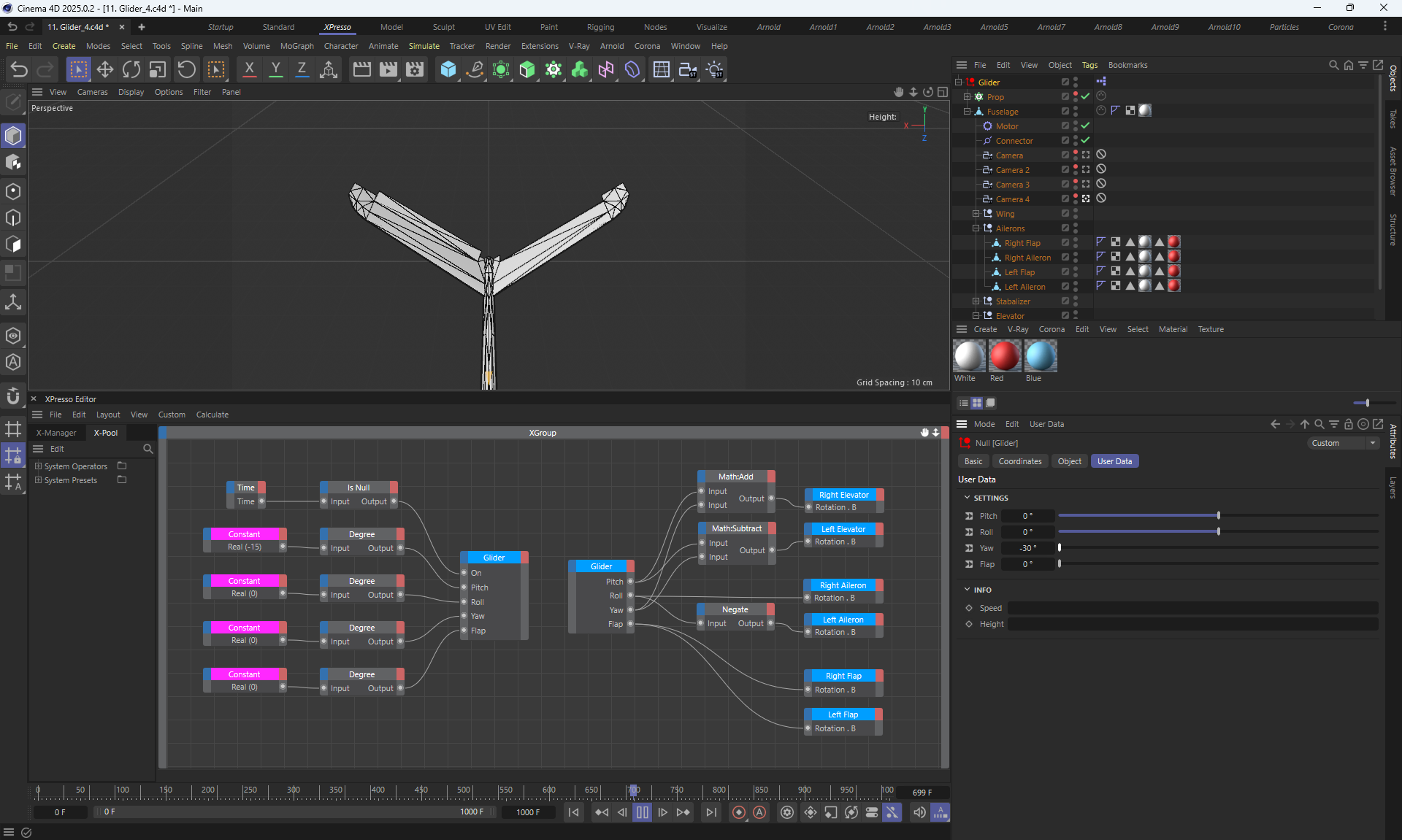Click the Undo arrow icon
Screen dimensions: 1402x840
(x=19, y=69)
